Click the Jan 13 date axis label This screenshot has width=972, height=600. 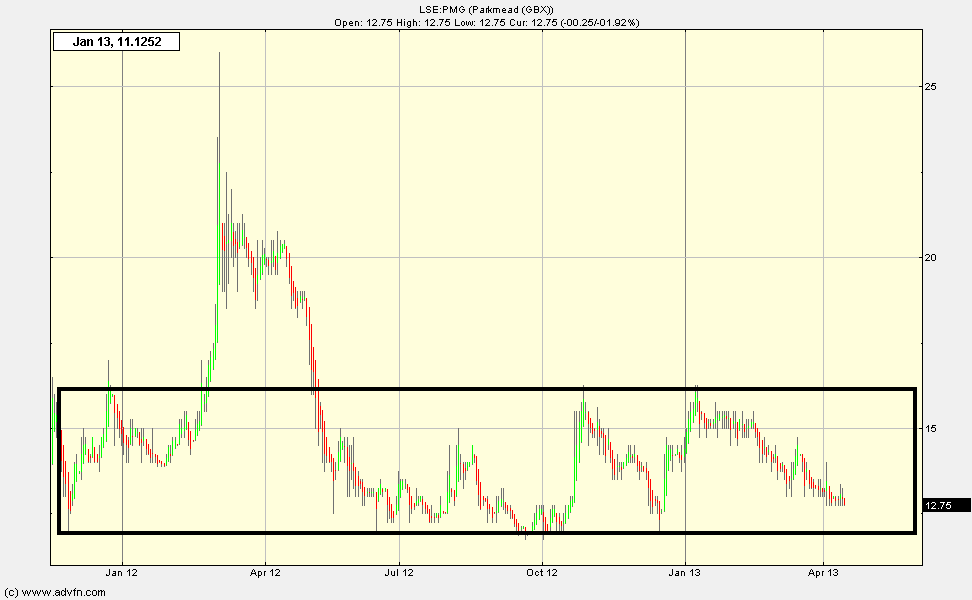tap(684, 572)
